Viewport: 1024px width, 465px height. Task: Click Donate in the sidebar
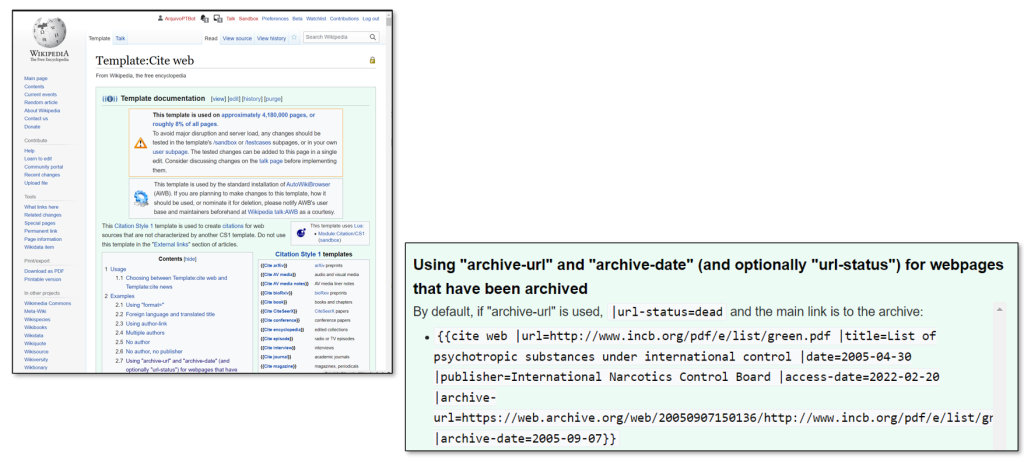coord(32,127)
